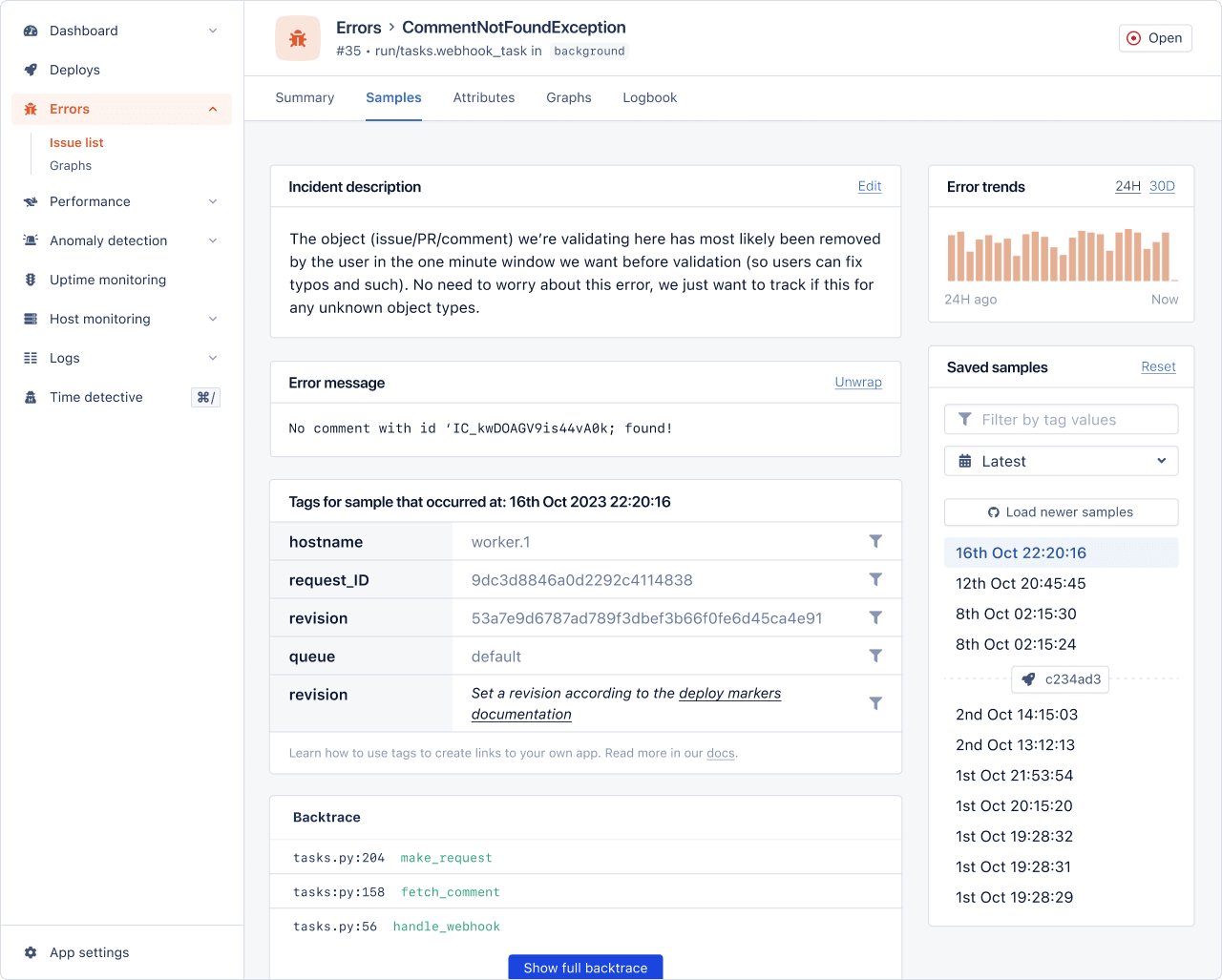Screen dimensions: 1222x980
Task: Expand the Logs menu chevron
Action: [x=213, y=358]
